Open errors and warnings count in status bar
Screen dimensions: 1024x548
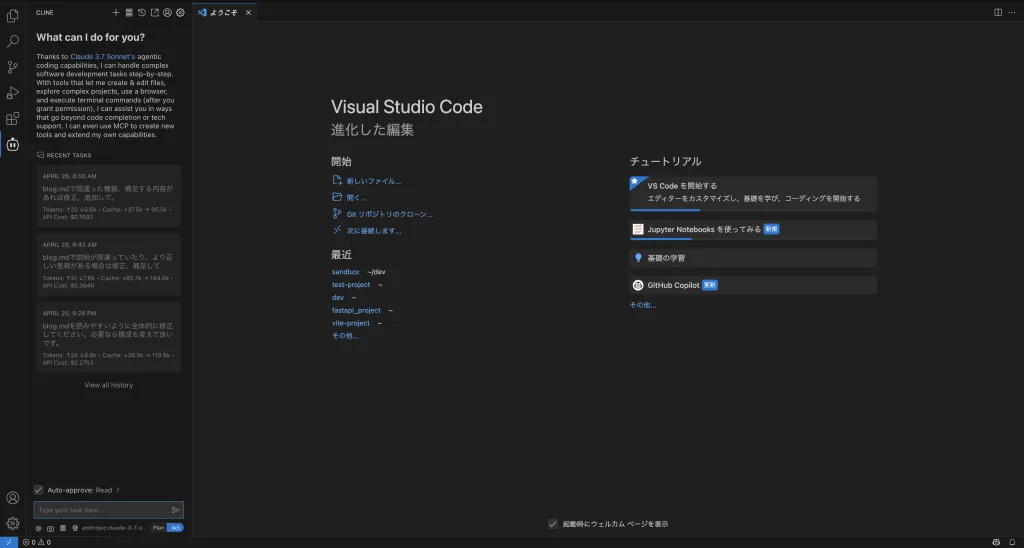coord(37,542)
